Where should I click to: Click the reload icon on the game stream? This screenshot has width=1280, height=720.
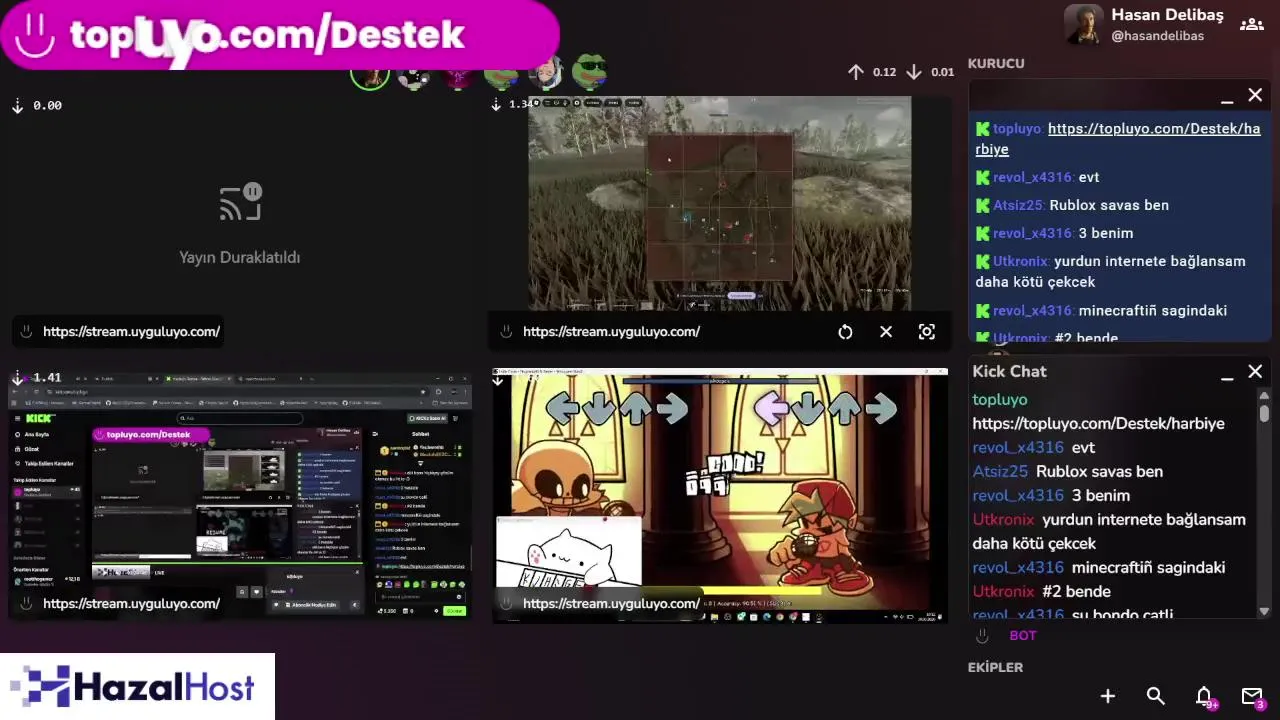(845, 332)
